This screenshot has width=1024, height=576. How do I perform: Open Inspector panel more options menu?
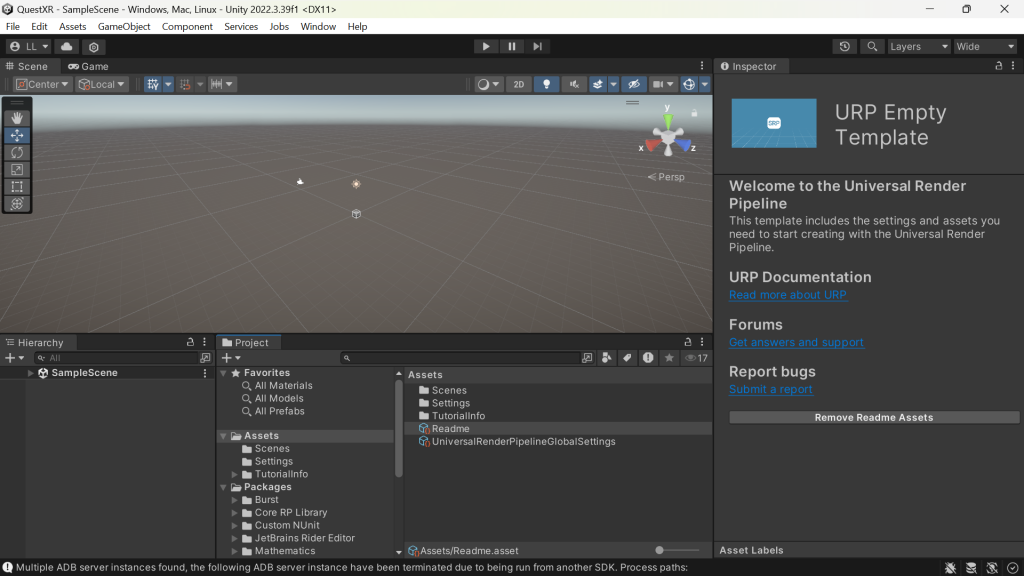(x=1013, y=66)
